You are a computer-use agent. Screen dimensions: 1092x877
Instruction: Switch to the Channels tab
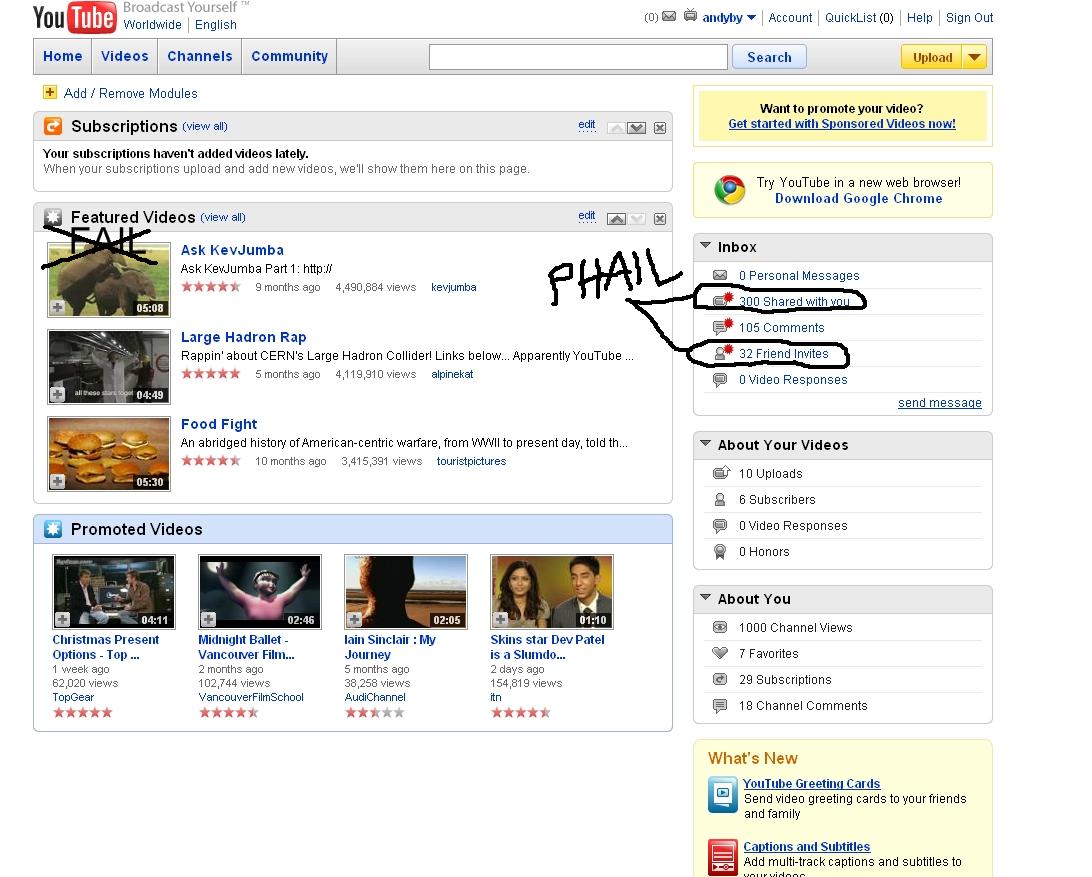[x=200, y=56]
